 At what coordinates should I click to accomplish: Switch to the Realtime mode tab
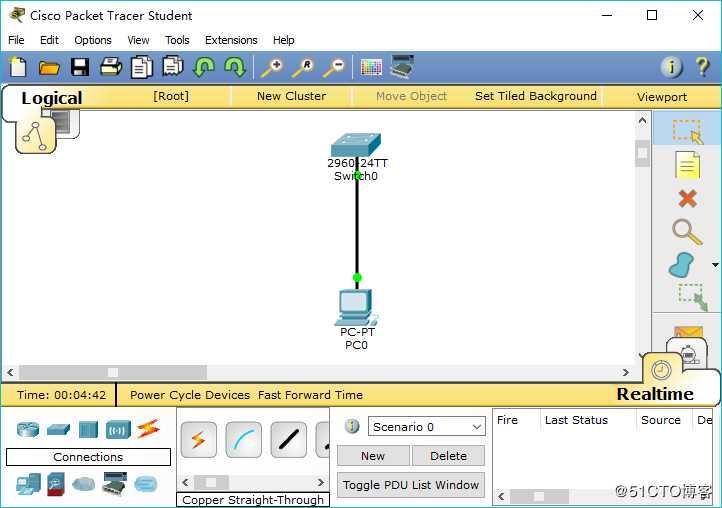pyautogui.click(x=655, y=394)
